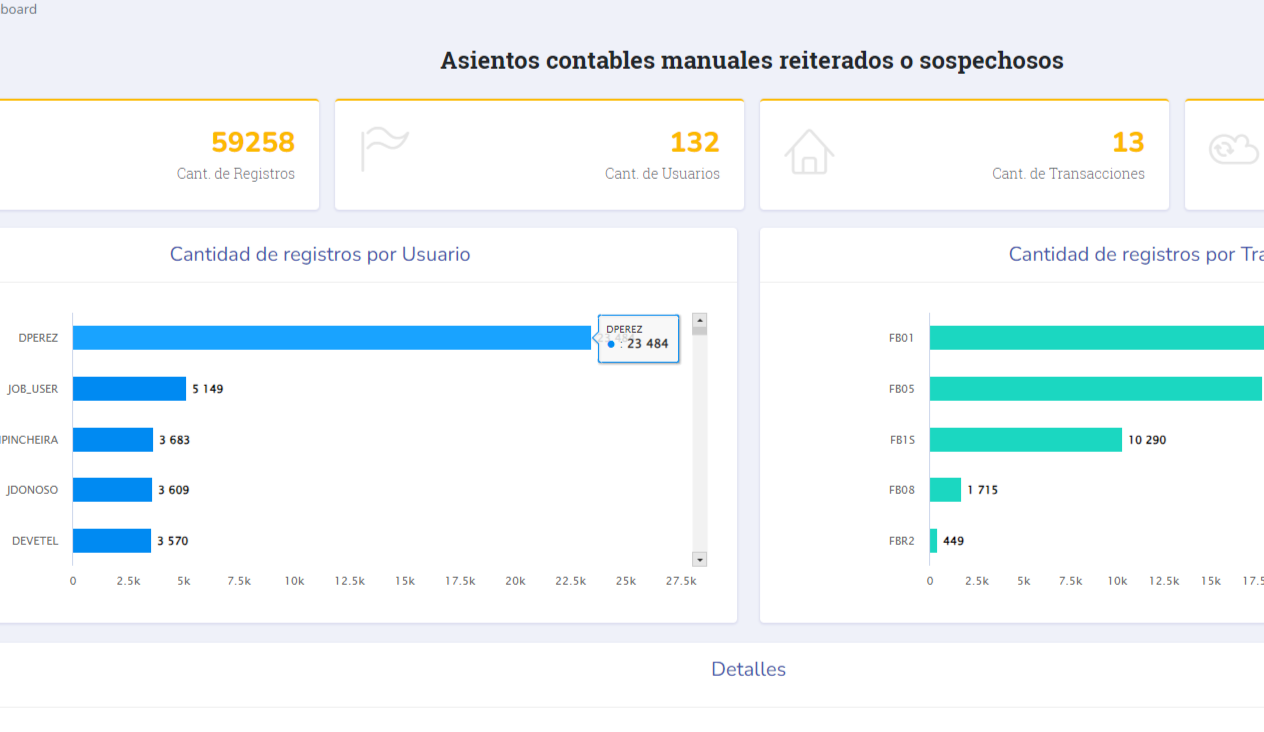Click the FB08 axis label
This screenshot has width=1264, height=732.
click(x=902, y=490)
